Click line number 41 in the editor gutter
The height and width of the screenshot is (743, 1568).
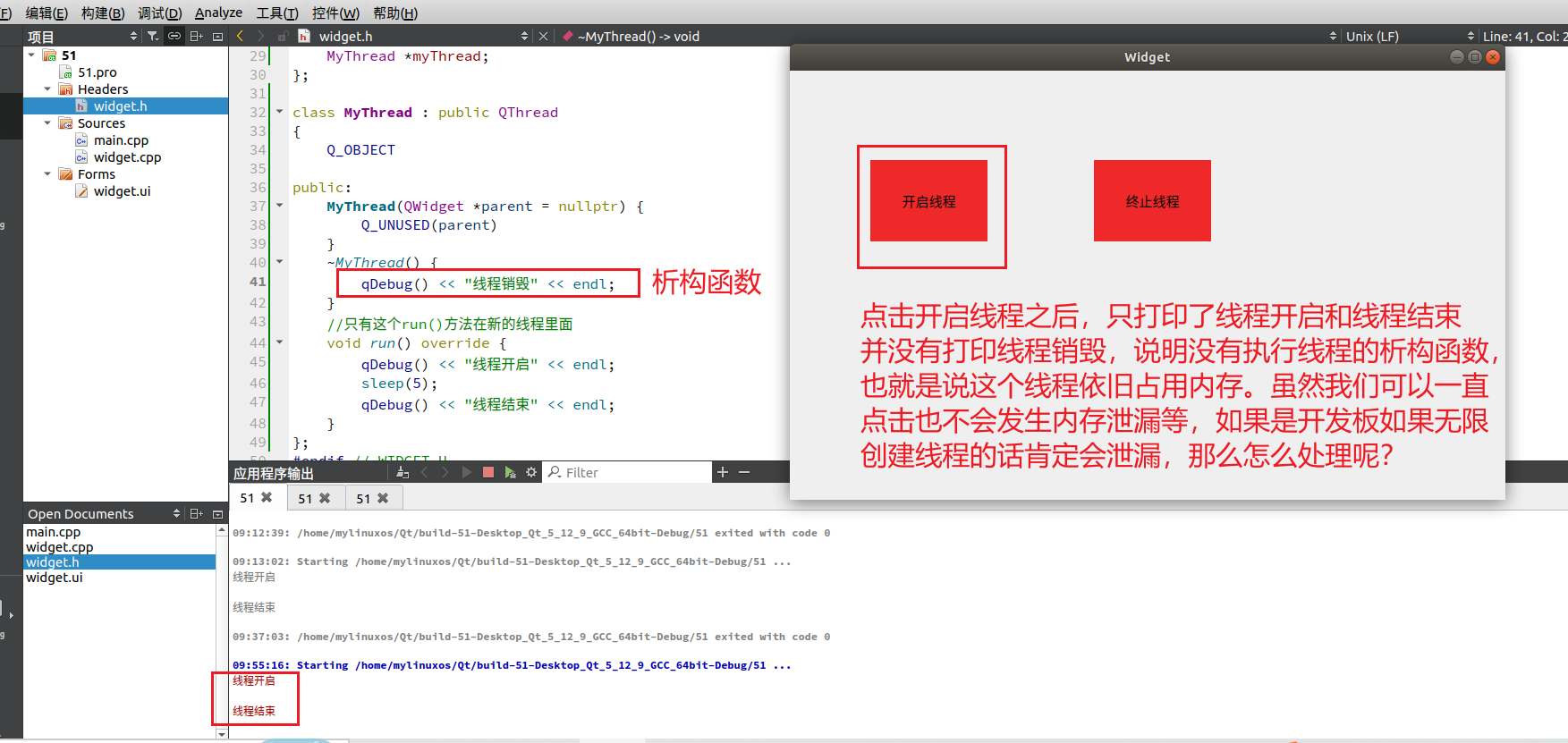point(258,282)
